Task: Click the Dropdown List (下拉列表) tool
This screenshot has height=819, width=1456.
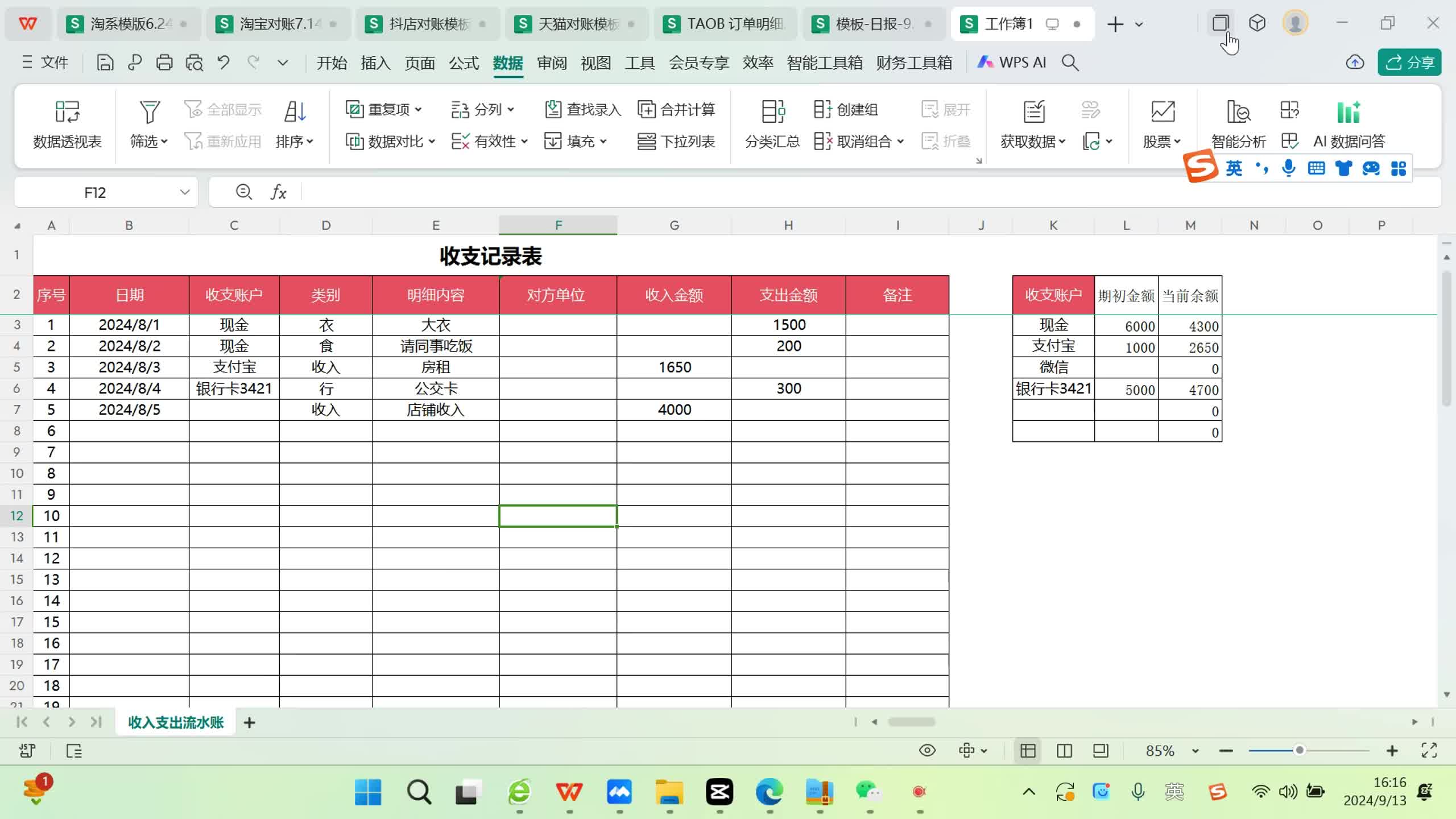Action: 676,141
